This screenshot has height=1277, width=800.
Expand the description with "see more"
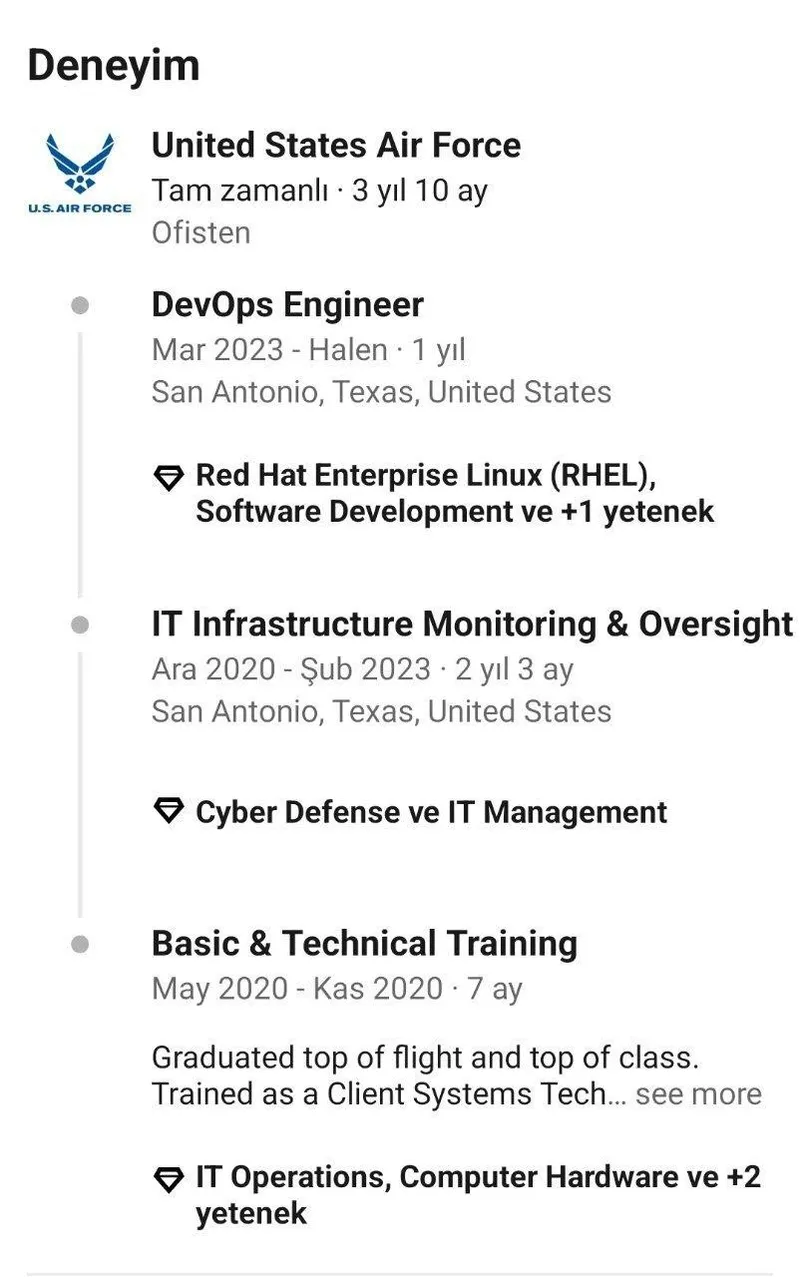698,1094
